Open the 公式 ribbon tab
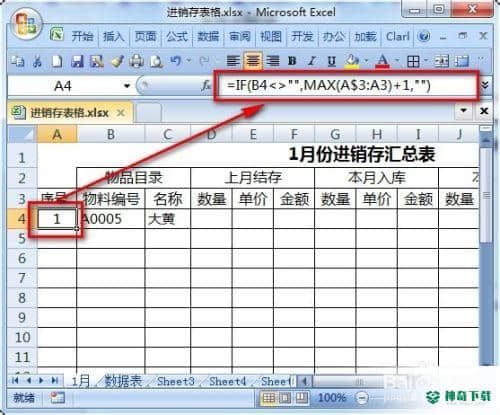 coord(177,36)
